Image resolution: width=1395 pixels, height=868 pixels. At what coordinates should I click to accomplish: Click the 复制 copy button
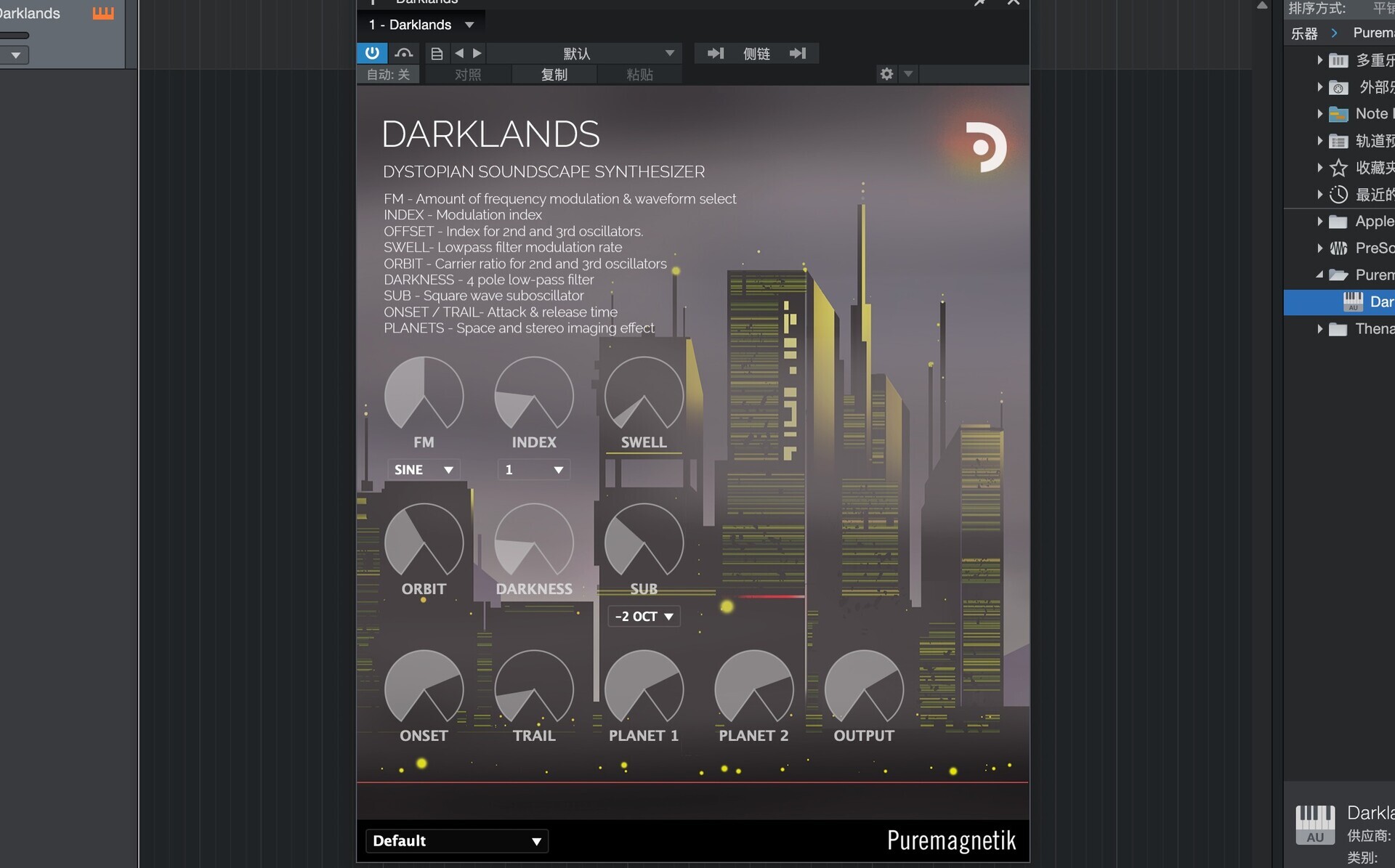click(554, 75)
